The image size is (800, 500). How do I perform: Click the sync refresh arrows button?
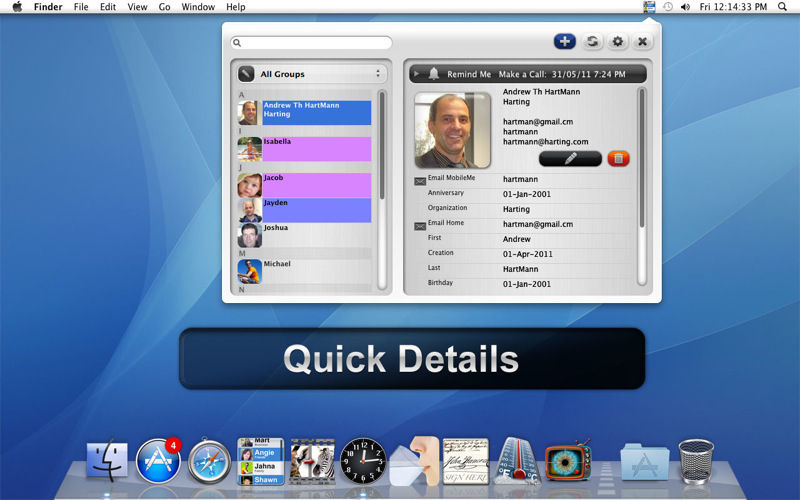[592, 41]
